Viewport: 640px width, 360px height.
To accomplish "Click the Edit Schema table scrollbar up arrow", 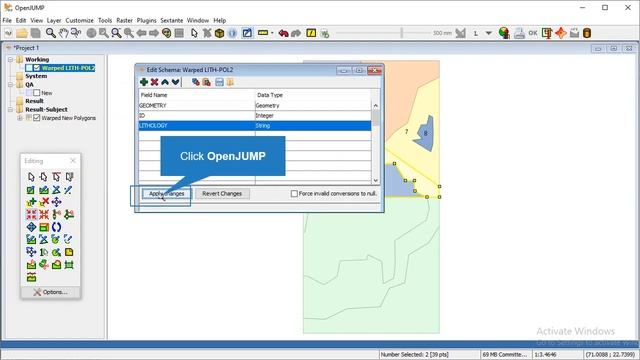I will [376, 106].
